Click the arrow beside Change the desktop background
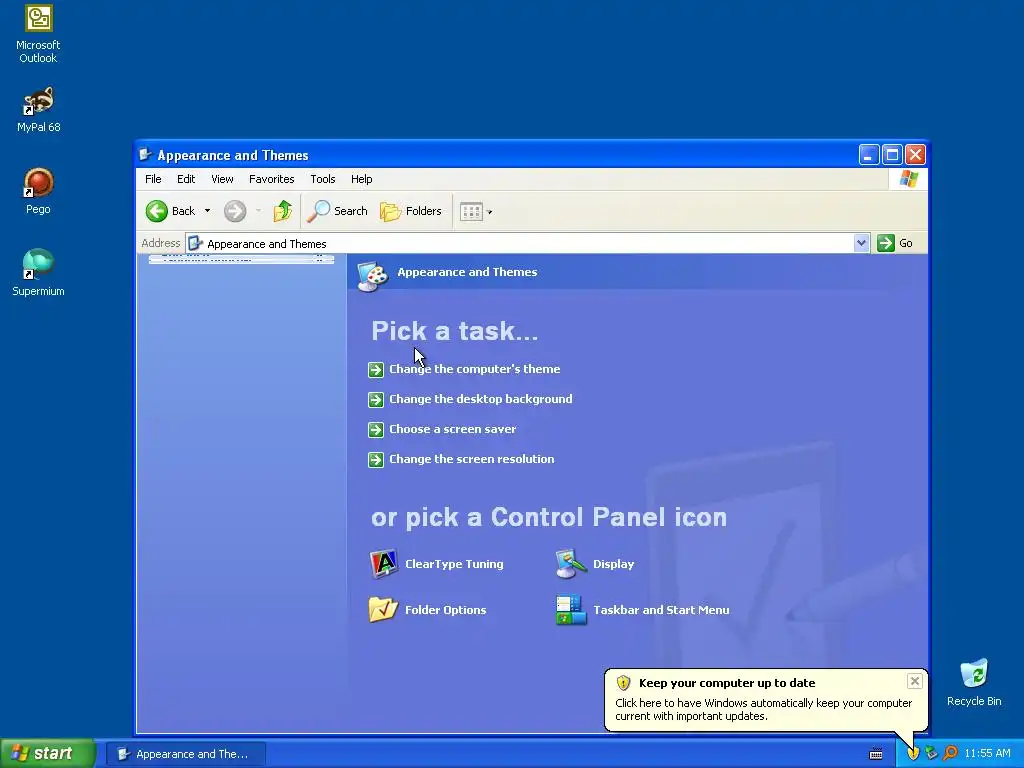Viewport: 1024px width, 768px height. (x=376, y=400)
